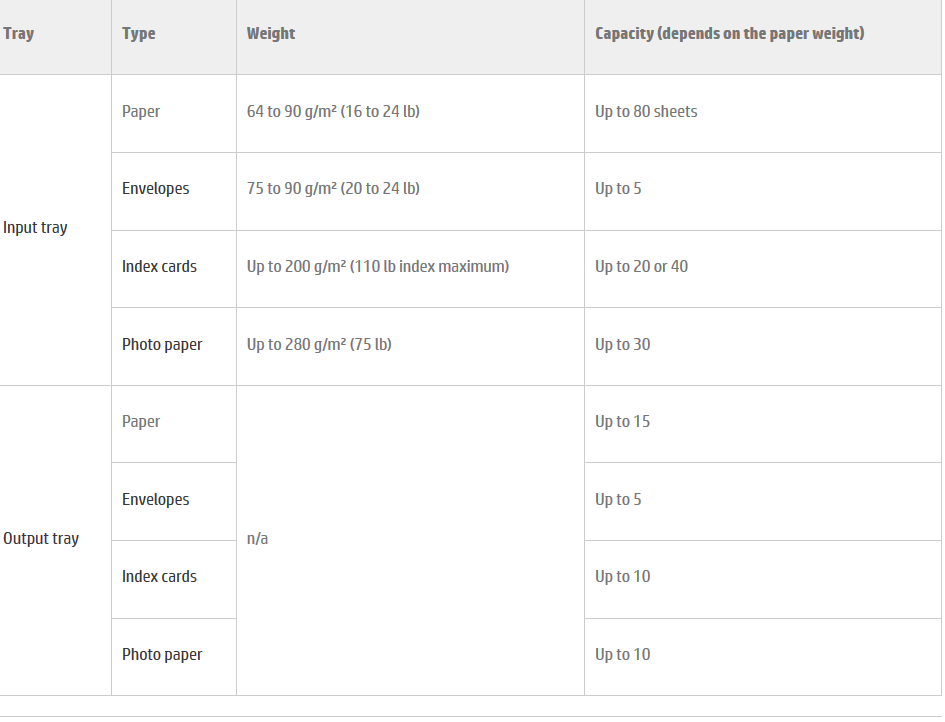
Task: Select "Index cards" in the Input tray section
Action: point(160,267)
